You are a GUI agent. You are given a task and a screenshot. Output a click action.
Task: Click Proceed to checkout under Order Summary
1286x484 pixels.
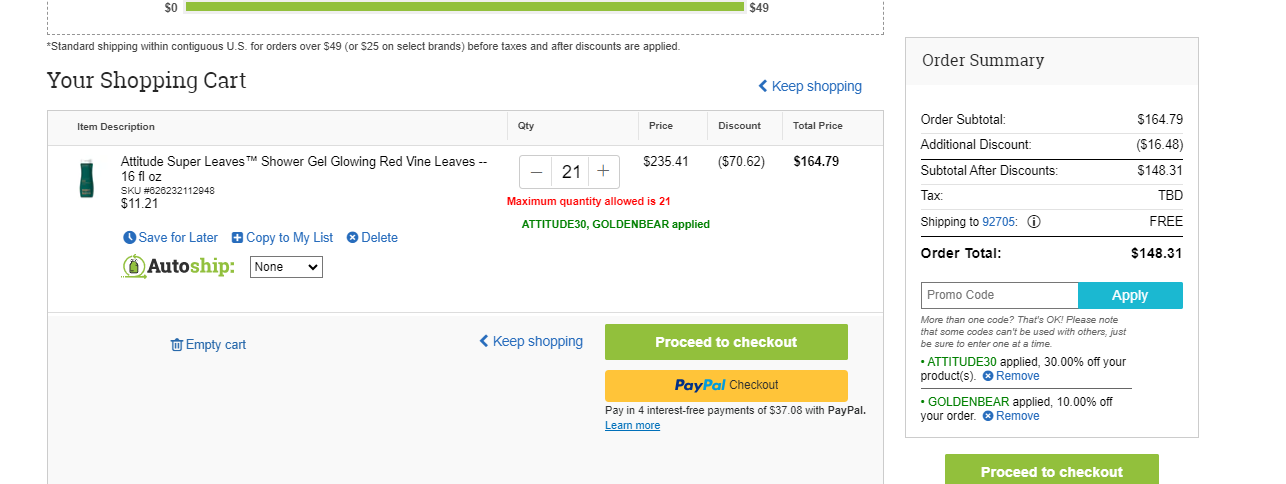1052,469
